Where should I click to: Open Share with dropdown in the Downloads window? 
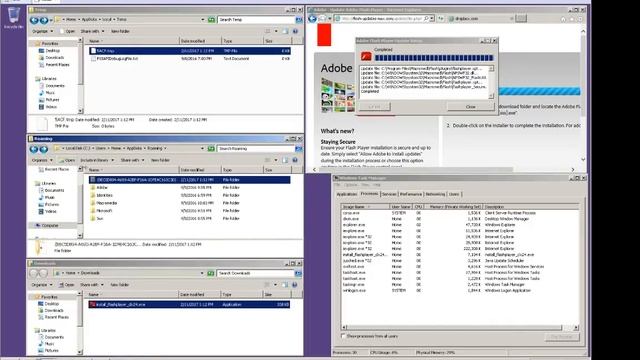click(91, 284)
